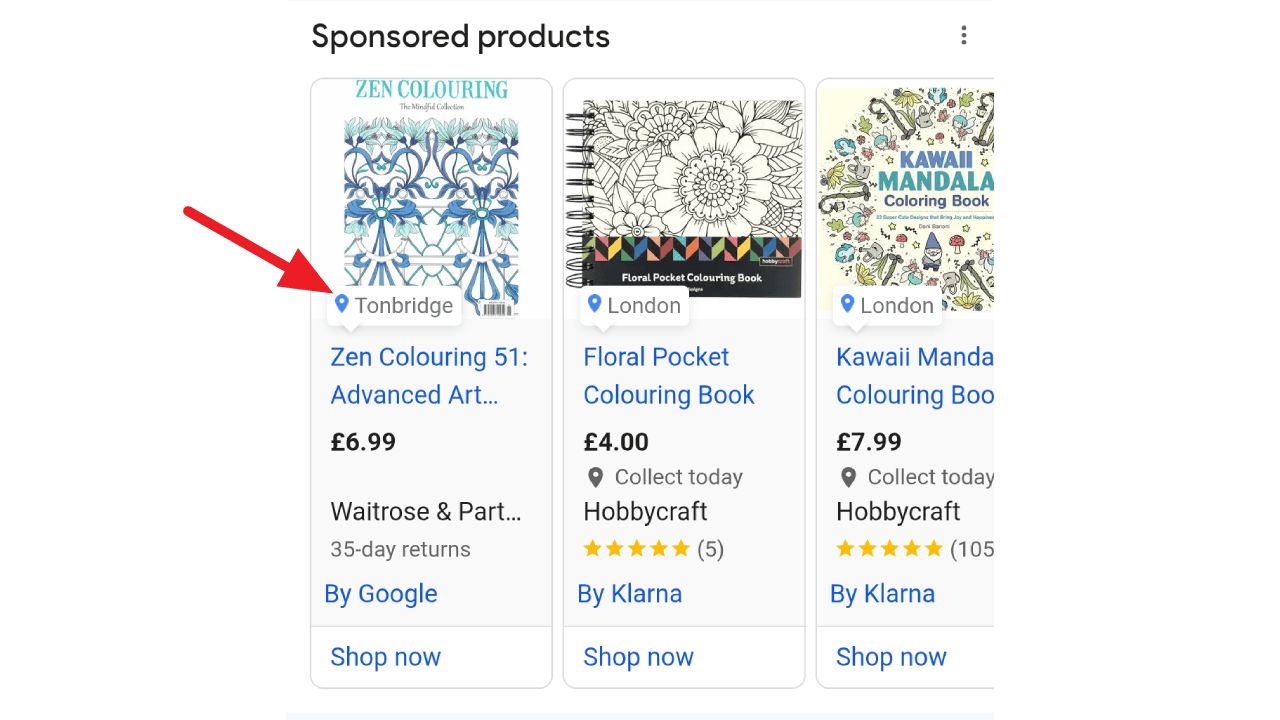Click Shop now for Floral Pocket Colouring Book
This screenshot has height=720, width=1280.
[638, 657]
